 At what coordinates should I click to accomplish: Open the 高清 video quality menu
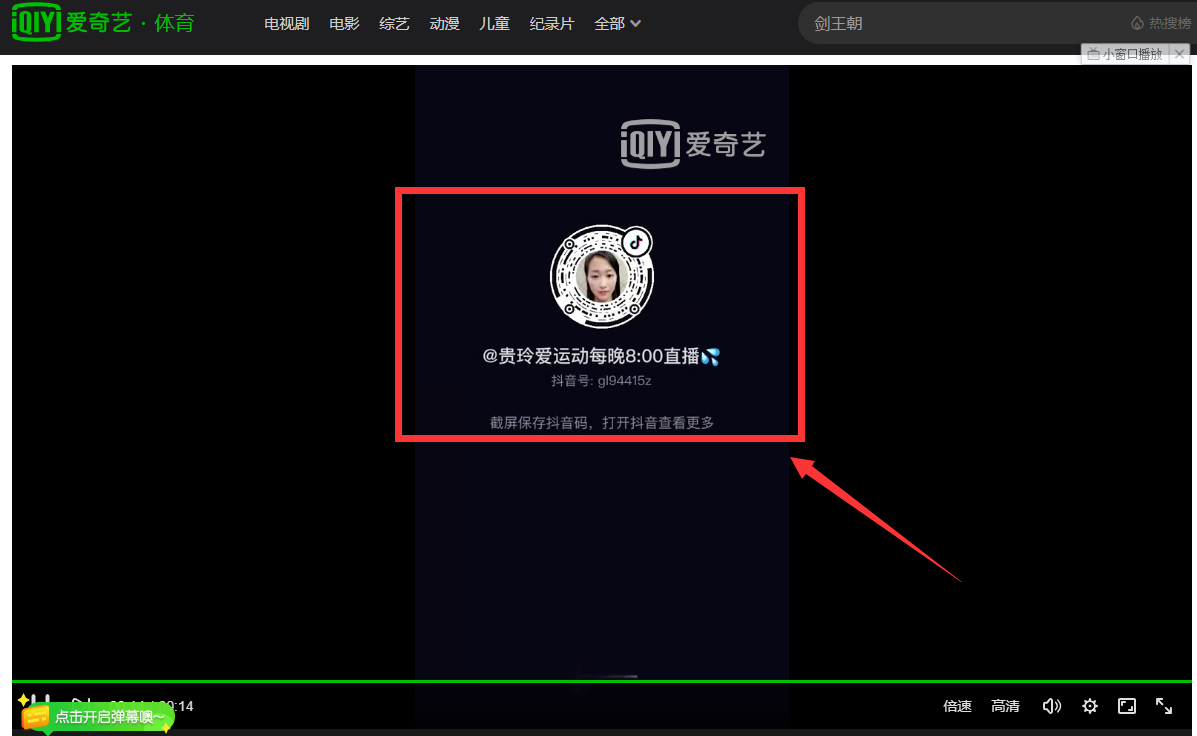[x=1005, y=706]
